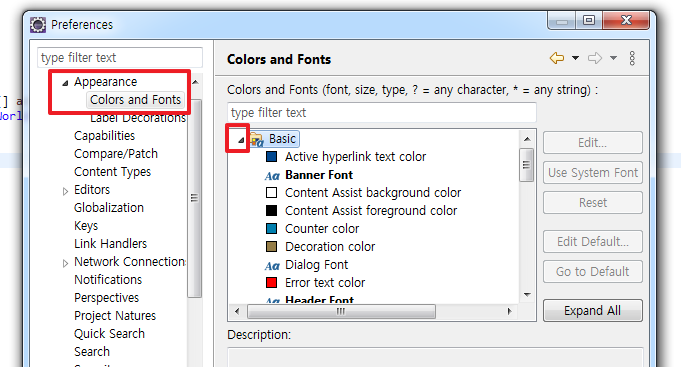This screenshot has width=681, height=367.
Task: Expand the Network Connections tree node
Action: click(65, 263)
